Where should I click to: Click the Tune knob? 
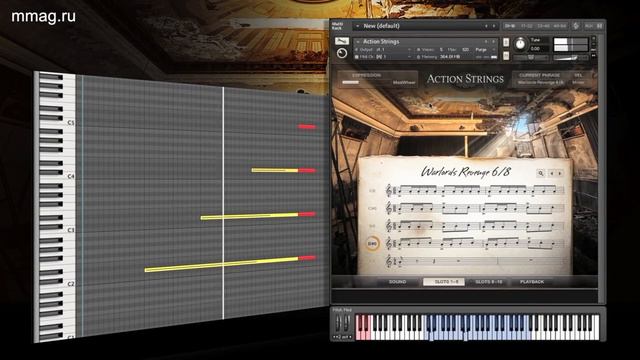click(x=520, y=44)
